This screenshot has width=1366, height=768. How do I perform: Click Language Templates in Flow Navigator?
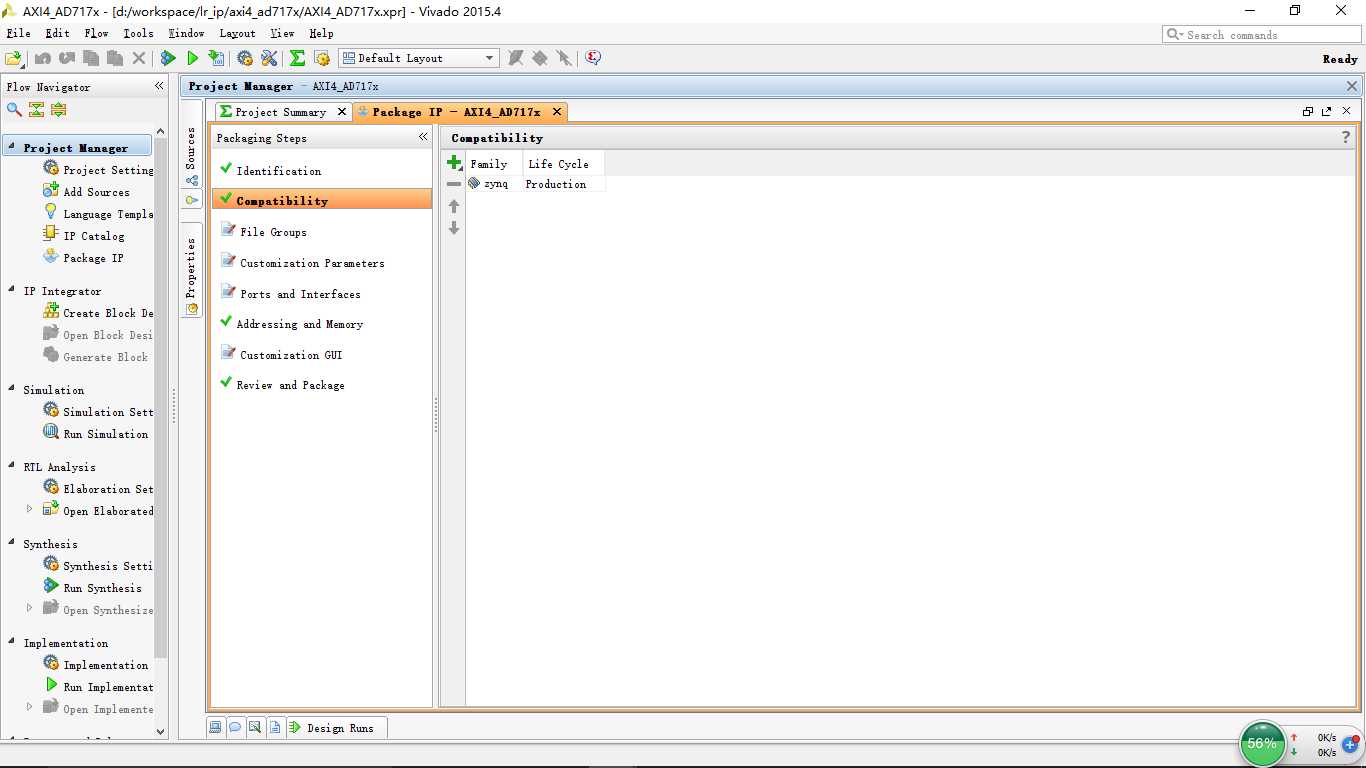[108, 213]
